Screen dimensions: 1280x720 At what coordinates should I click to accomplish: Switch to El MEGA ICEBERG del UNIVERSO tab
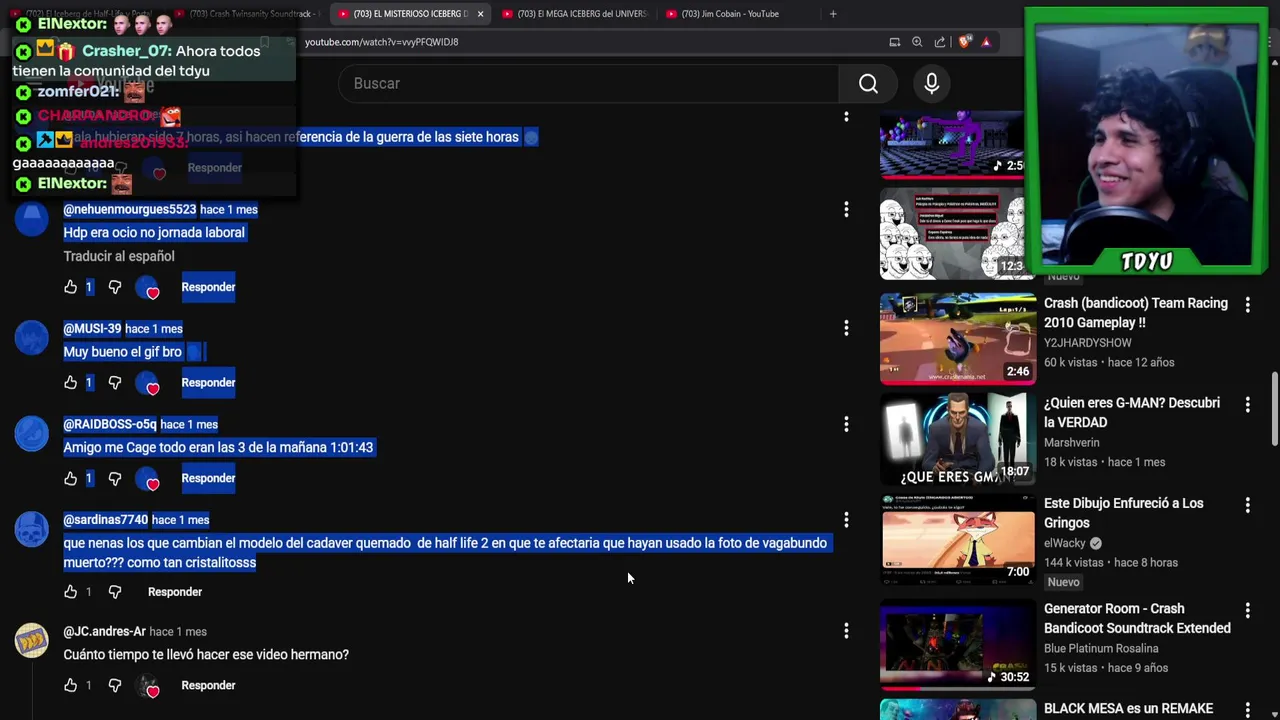pos(574,14)
